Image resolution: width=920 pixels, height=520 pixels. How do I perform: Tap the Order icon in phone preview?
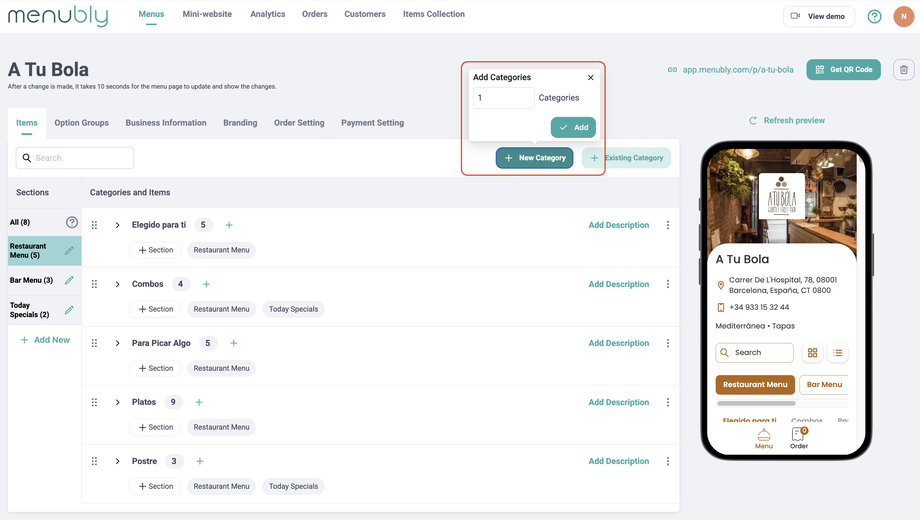(x=799, y=438)
